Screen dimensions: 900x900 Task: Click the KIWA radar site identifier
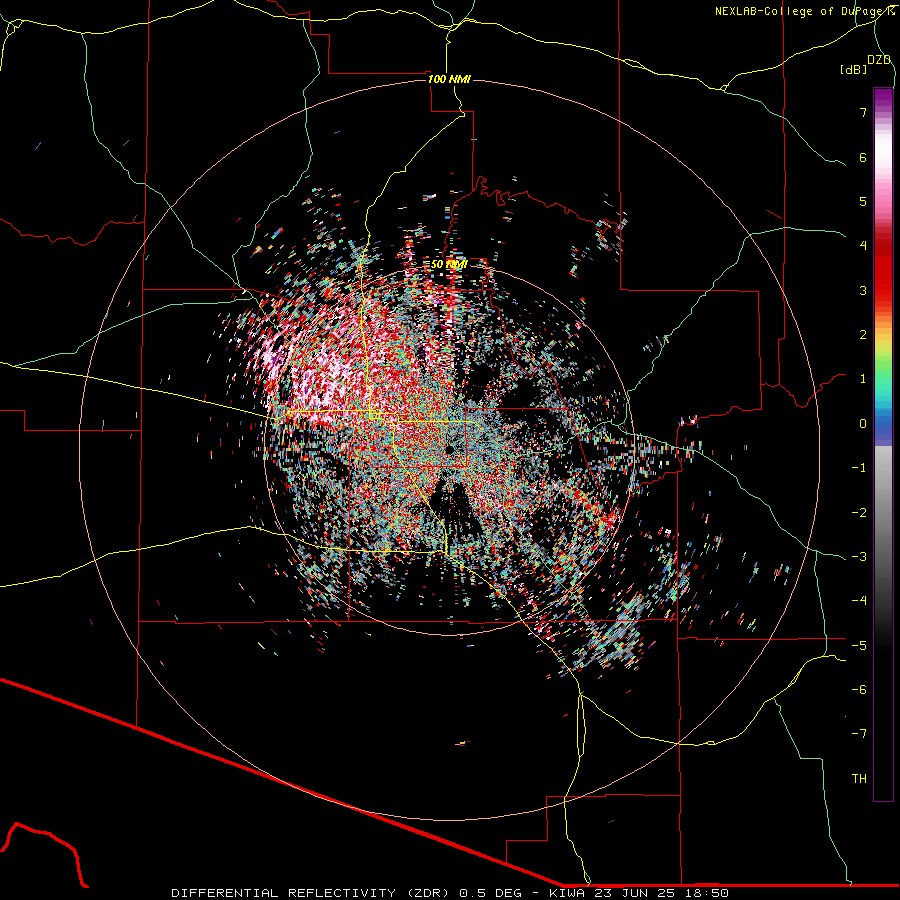(567, 893)
